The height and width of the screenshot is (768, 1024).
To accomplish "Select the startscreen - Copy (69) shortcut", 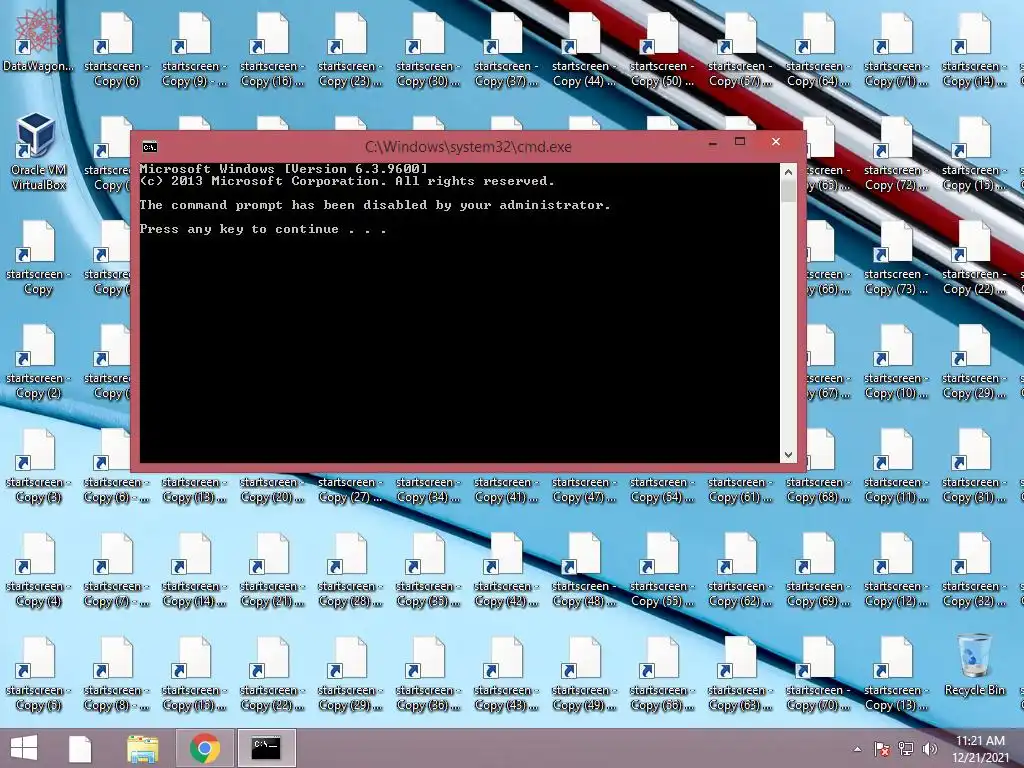I will pos(818,569).
